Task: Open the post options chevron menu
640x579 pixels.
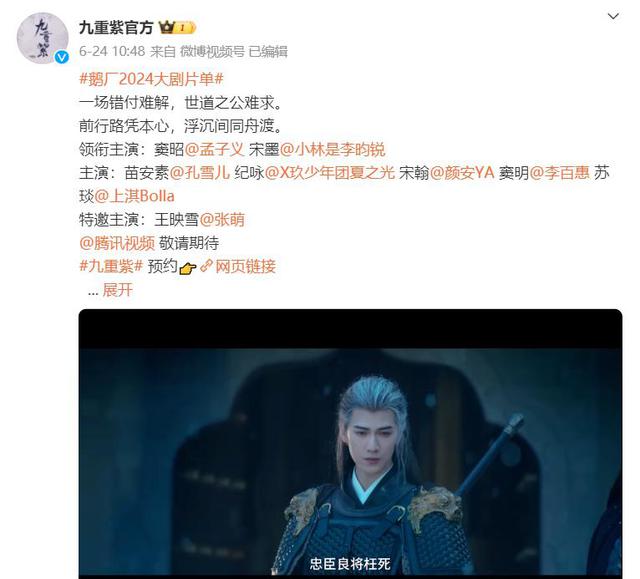Action: [613, 16]
